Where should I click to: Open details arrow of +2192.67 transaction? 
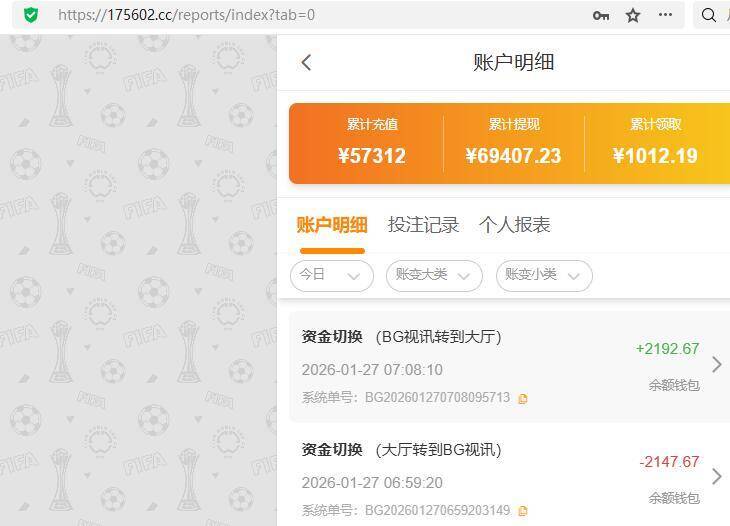717,364
